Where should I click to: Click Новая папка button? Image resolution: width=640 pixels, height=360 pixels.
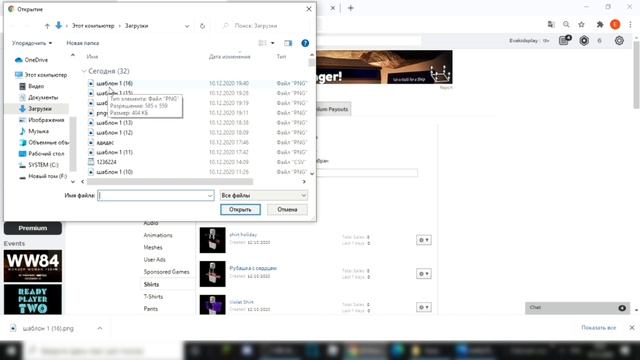pos(82,43)
